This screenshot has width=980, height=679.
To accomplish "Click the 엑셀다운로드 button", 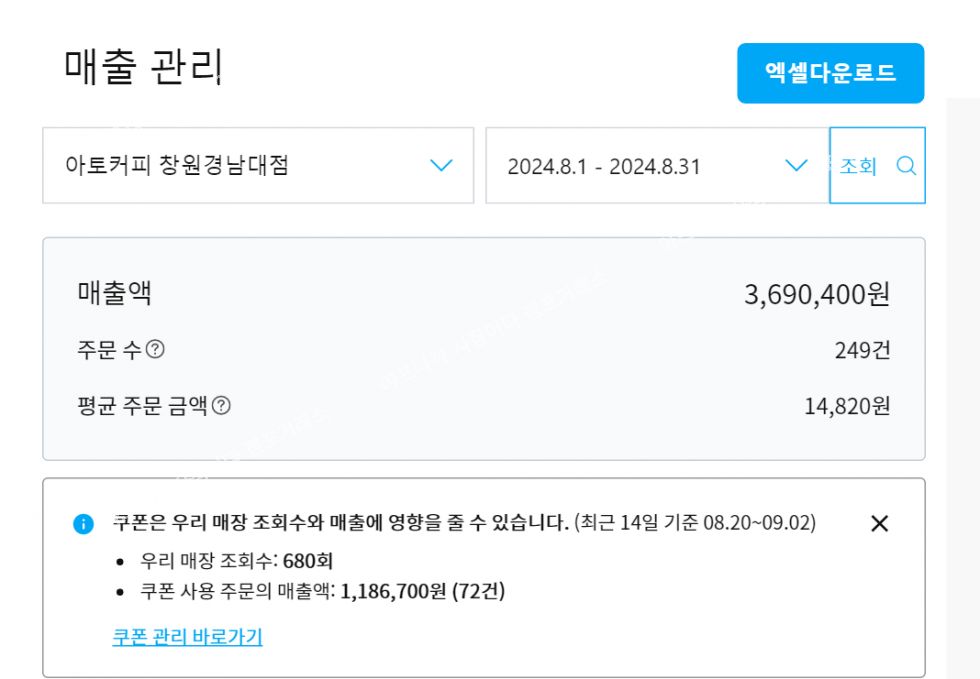I will point(830,73).
